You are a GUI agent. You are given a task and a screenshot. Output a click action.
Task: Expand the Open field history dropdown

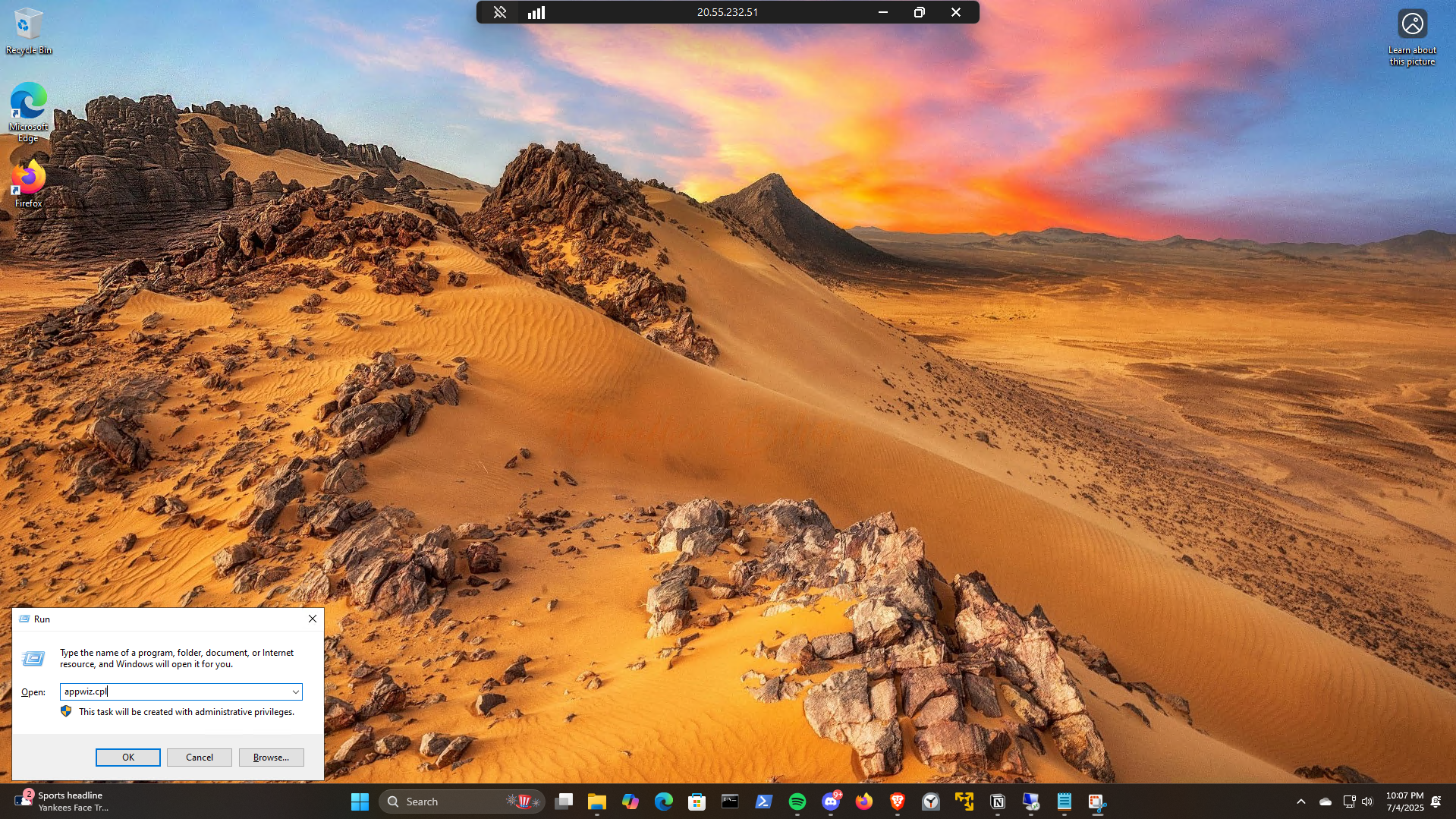[295, 691]
